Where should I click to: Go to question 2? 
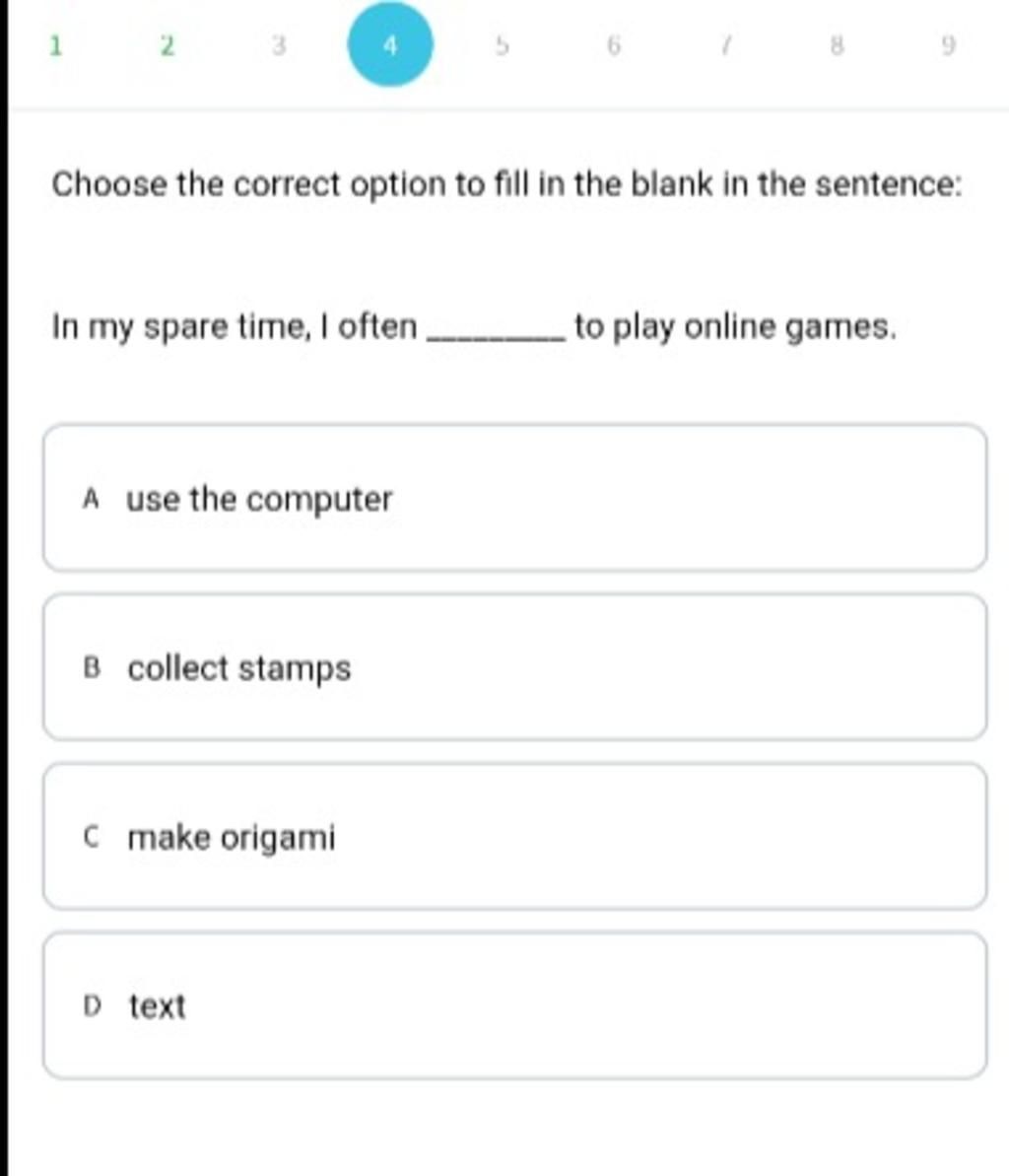pyautogui.click(x=168, y=45)
